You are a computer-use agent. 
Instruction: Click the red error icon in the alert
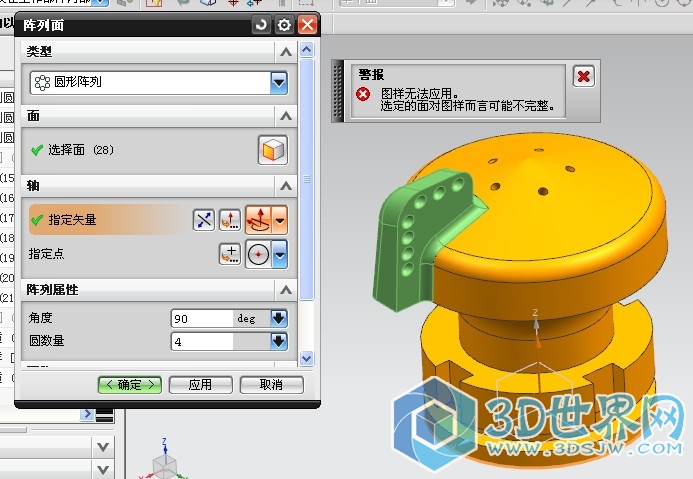(x=363, y=94)
